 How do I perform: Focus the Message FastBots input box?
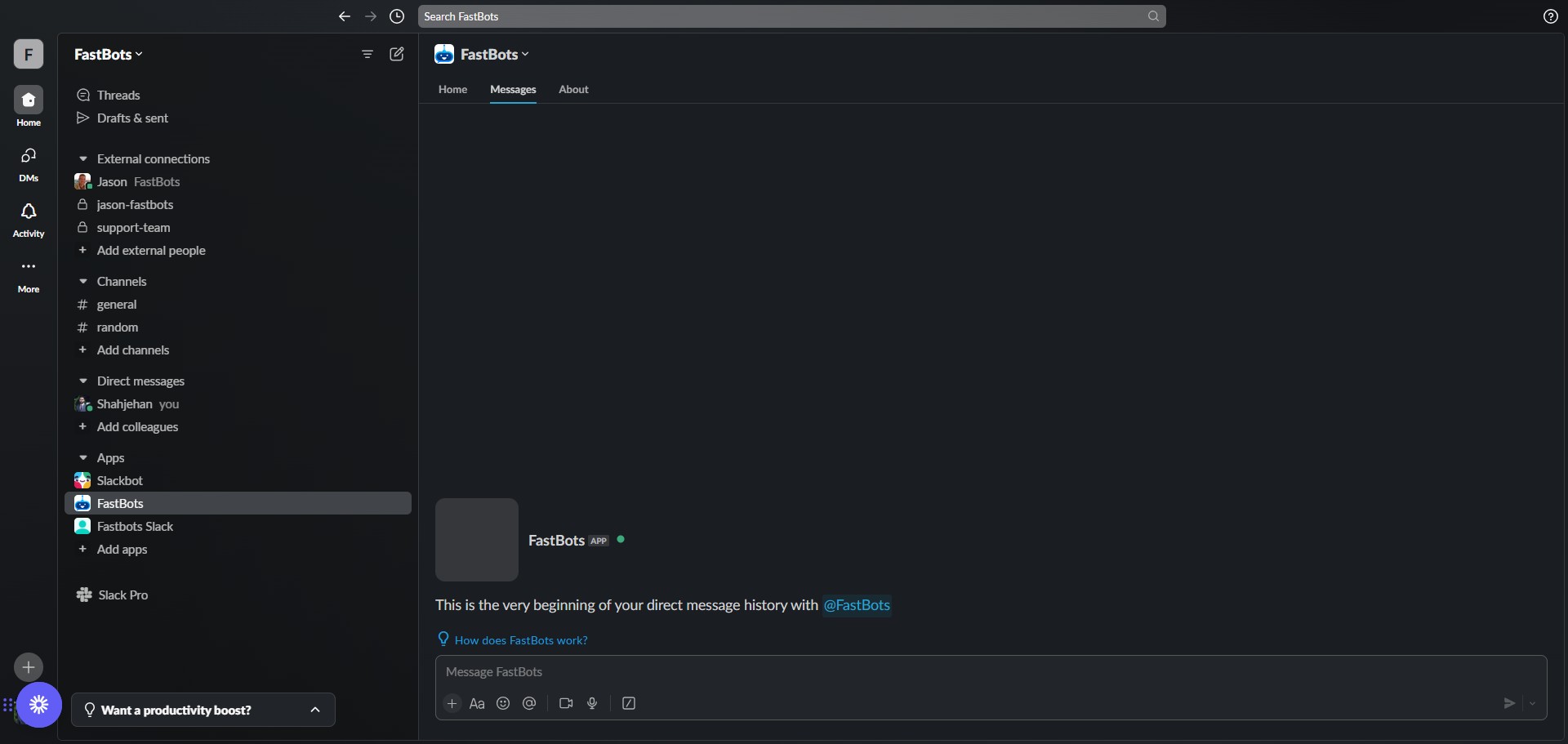(991, 671)
